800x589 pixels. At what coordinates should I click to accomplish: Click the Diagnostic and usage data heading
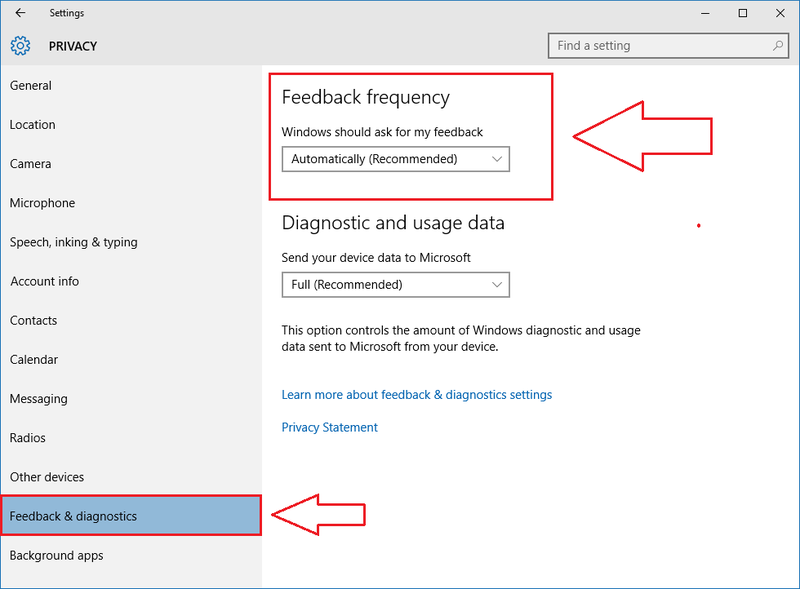(393, 223)
